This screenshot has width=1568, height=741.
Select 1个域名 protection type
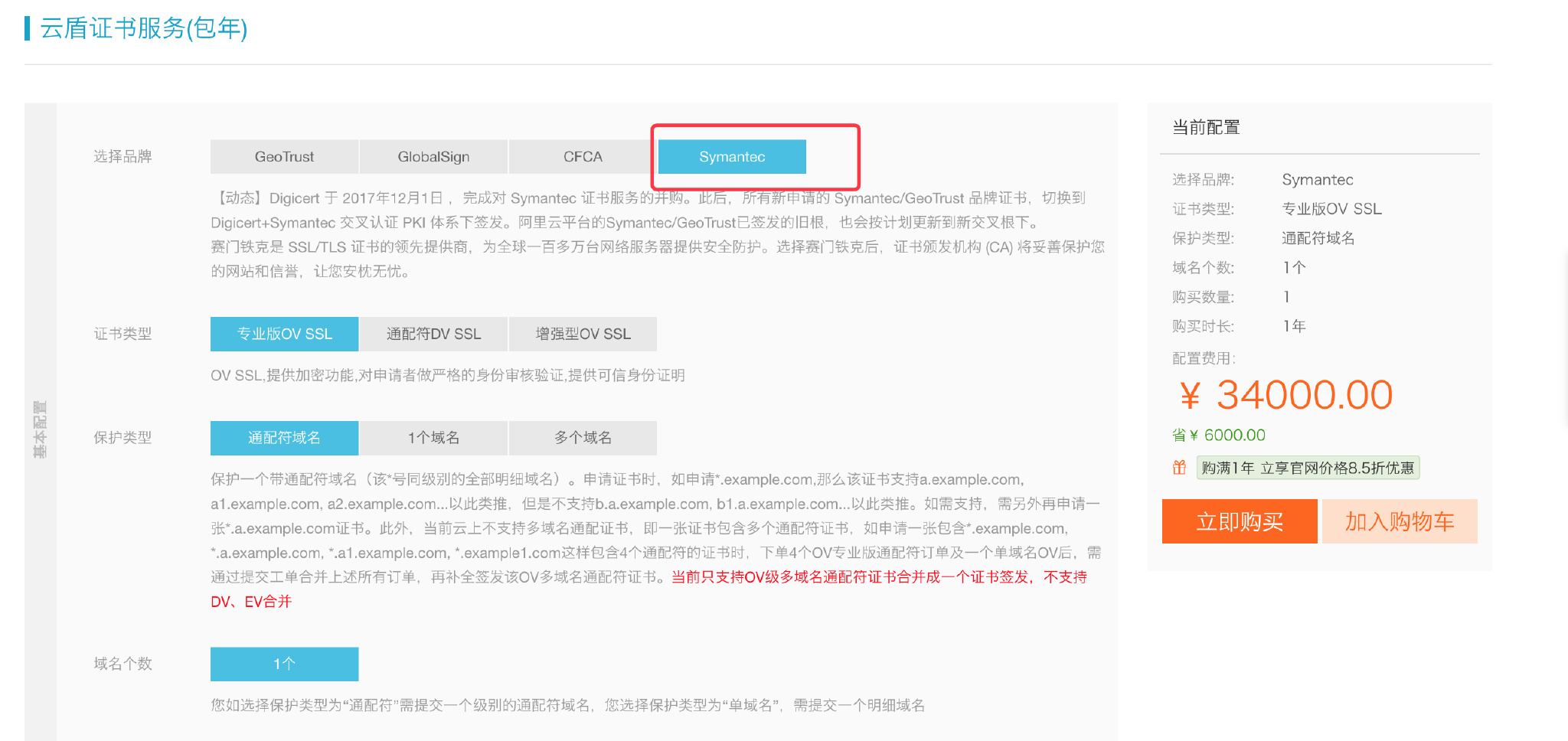pyautogui.click(x=433, y=438)
